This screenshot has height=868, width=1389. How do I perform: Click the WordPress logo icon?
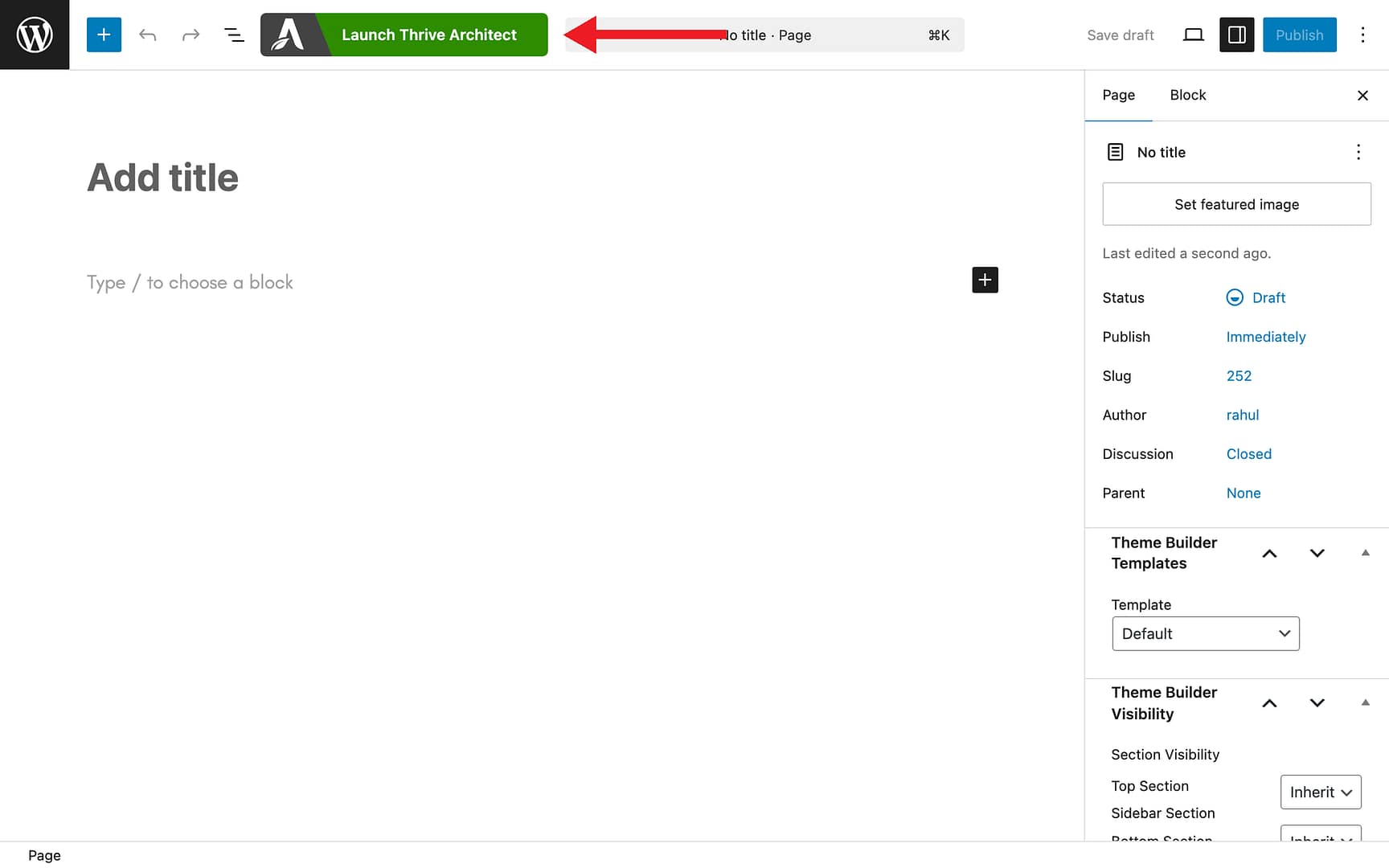click(34, 34)
